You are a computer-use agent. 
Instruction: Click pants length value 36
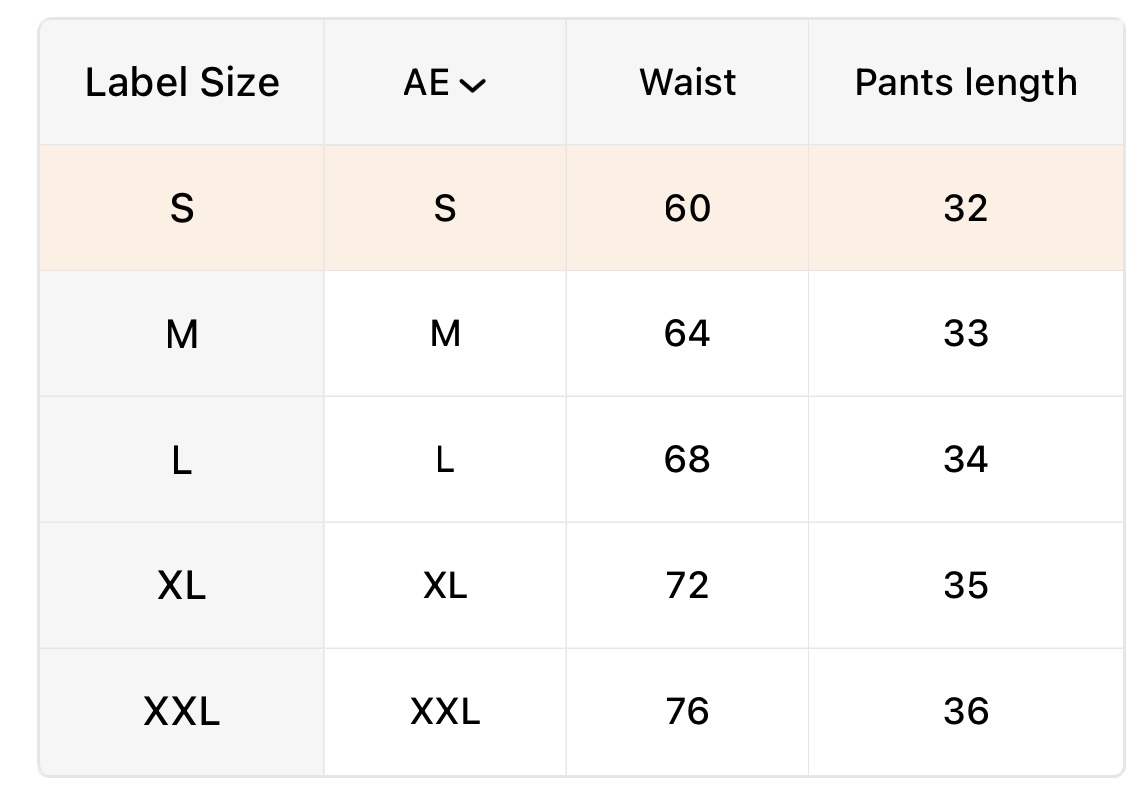tap(966, 712)
